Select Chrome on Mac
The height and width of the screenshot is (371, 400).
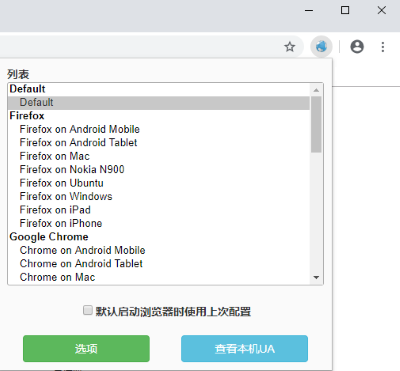click(159, 277)
